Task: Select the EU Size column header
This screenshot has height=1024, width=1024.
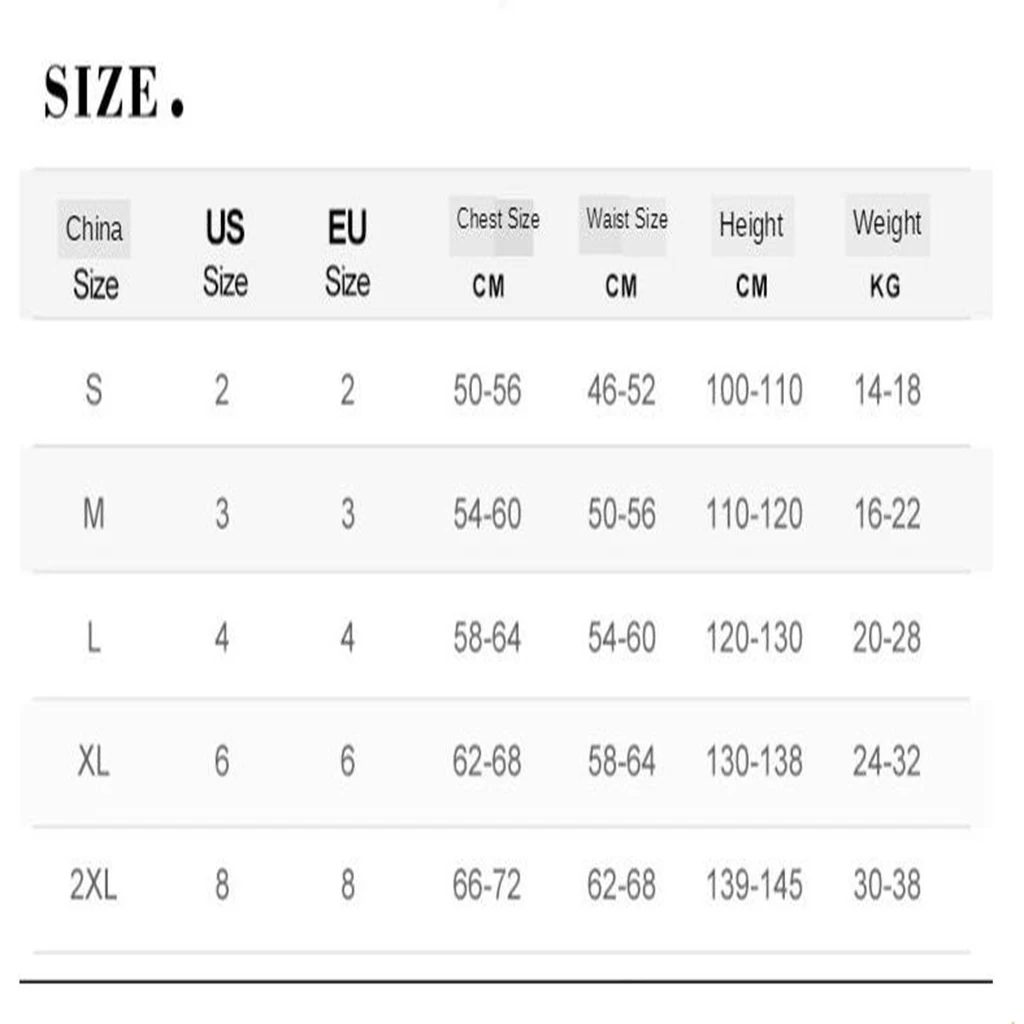Action: pyautogui.click(x=347, y=254)
